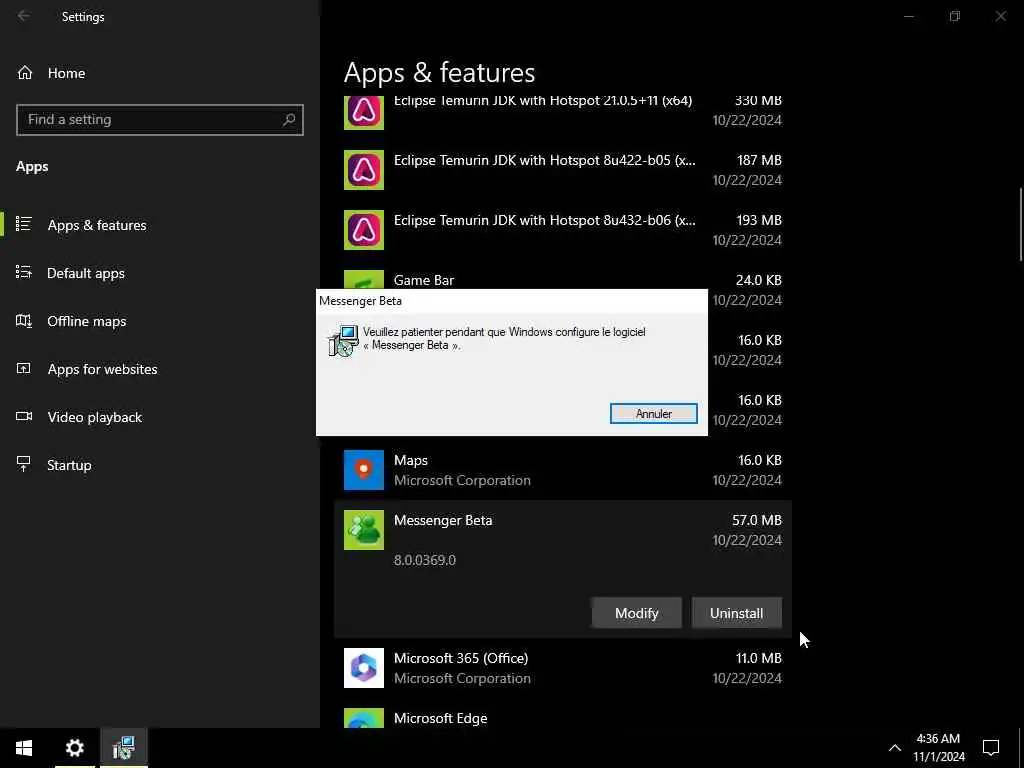The width and height of the screenshot is (1024, 768).
Task: Click the Messenger Beta app icon
Action: 364,530
